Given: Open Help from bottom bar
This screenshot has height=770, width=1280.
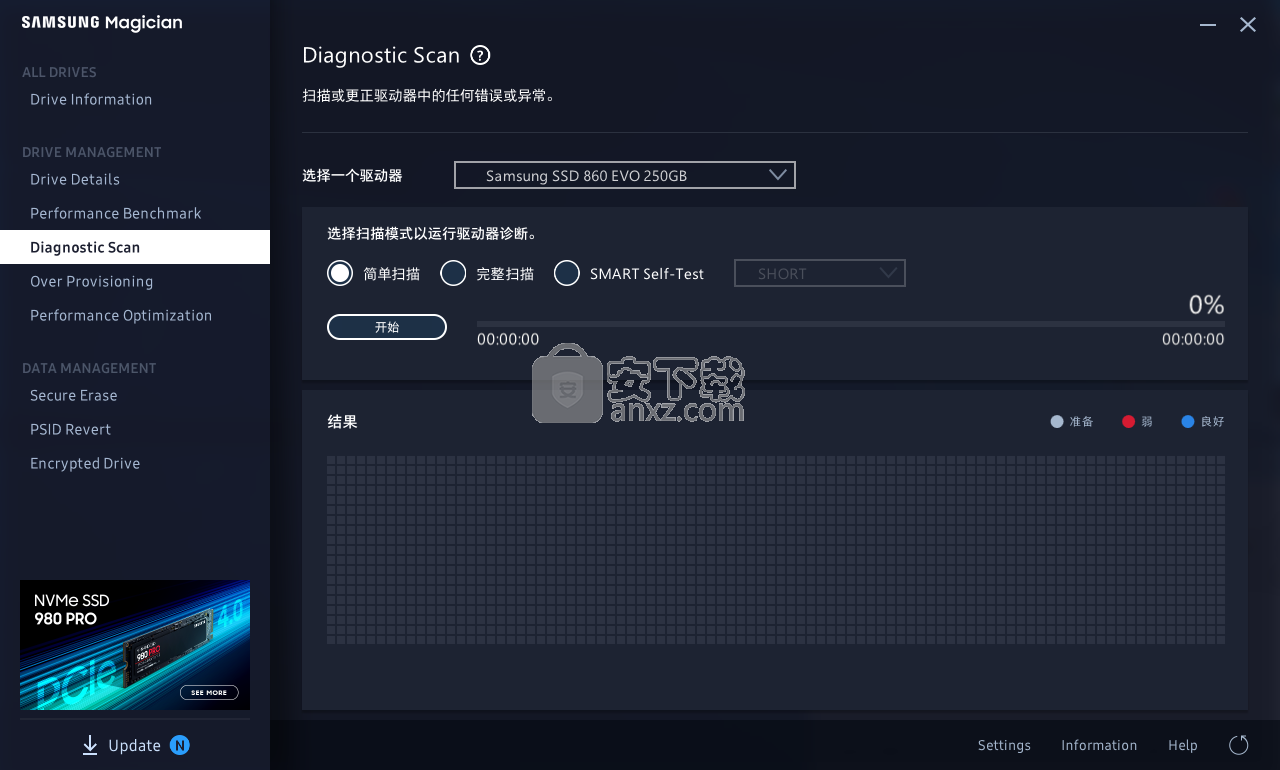Looking at the screenshot, I should coord(1183,745).
